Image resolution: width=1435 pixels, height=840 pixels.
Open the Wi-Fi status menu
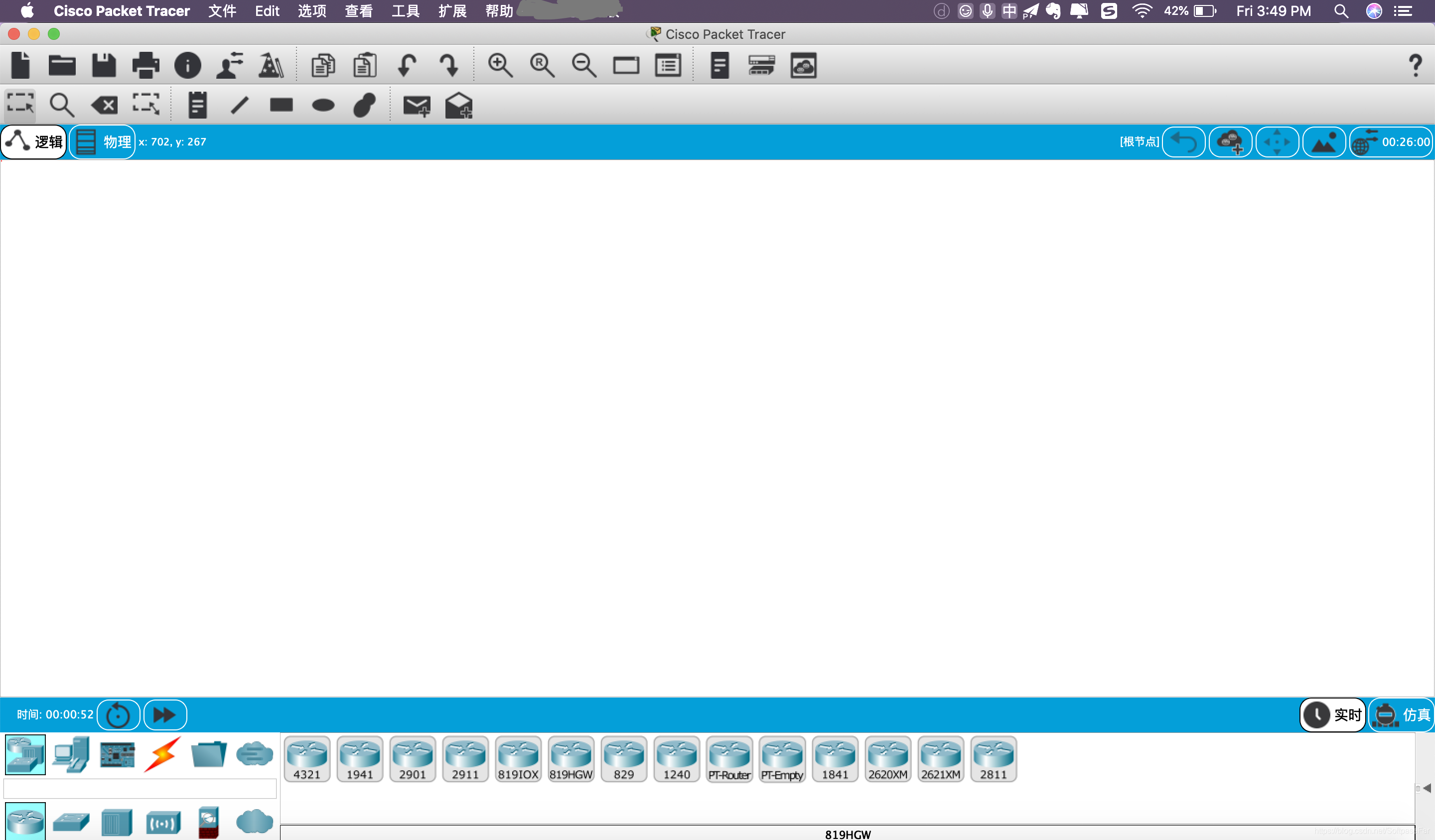click(x=1142, y=11)
